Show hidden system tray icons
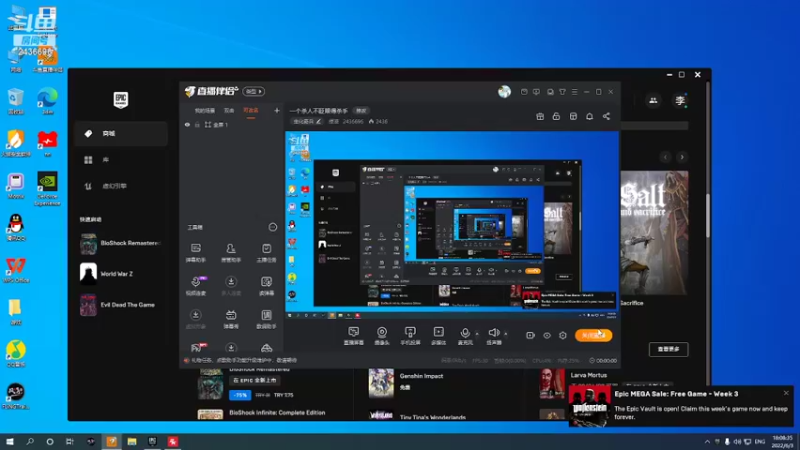Screen dimensions: 800x450 pyautogui.click(x=707, y=442)
